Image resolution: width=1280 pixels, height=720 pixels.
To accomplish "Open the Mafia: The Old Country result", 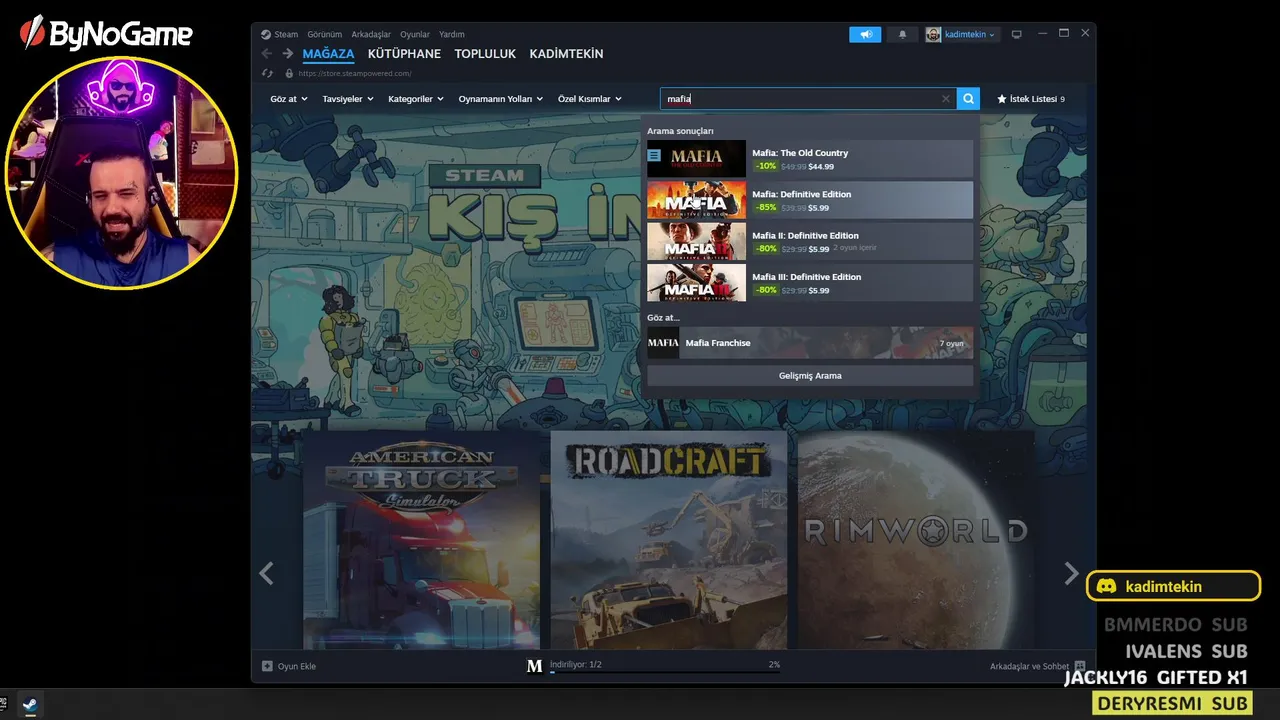I will 810,159.
